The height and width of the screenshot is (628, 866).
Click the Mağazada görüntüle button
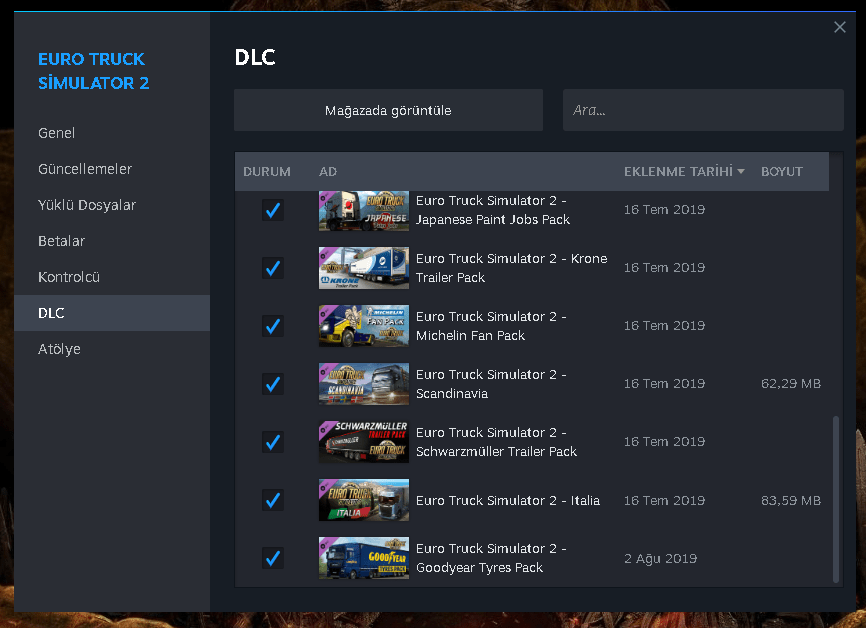click(x=388, y=110)
